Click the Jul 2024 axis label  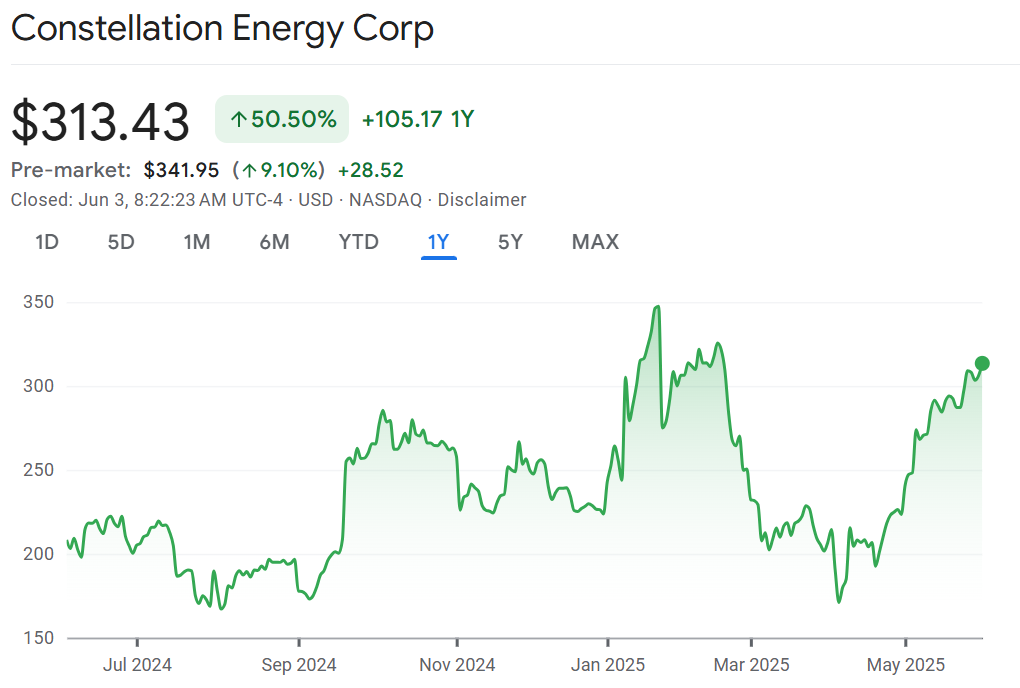coord(137,664)
